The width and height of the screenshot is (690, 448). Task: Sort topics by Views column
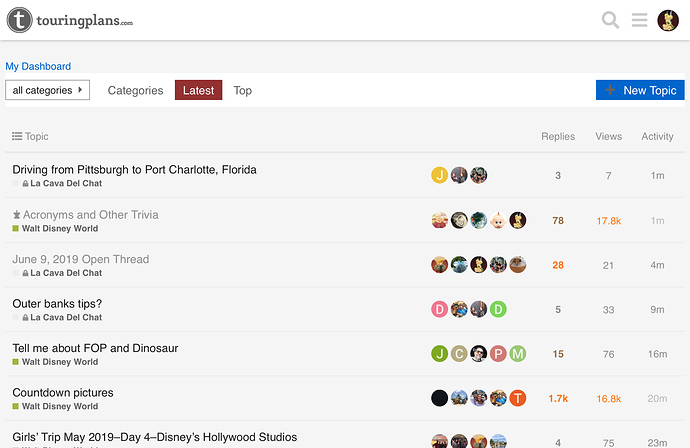(x=609, y=136)
